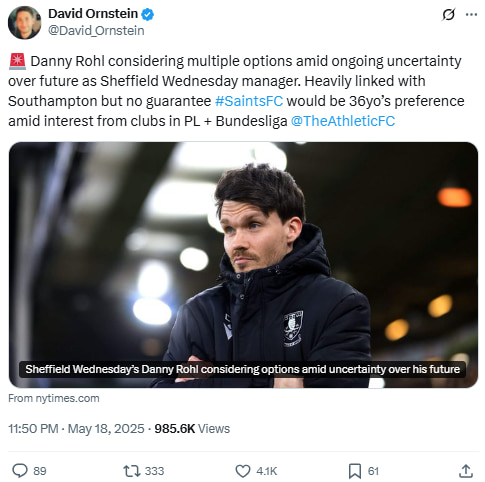The width and height of the screenshot is (485, 482).
Task: Click the Grok slashed-circle icon
Action: (x=448, y=15)
